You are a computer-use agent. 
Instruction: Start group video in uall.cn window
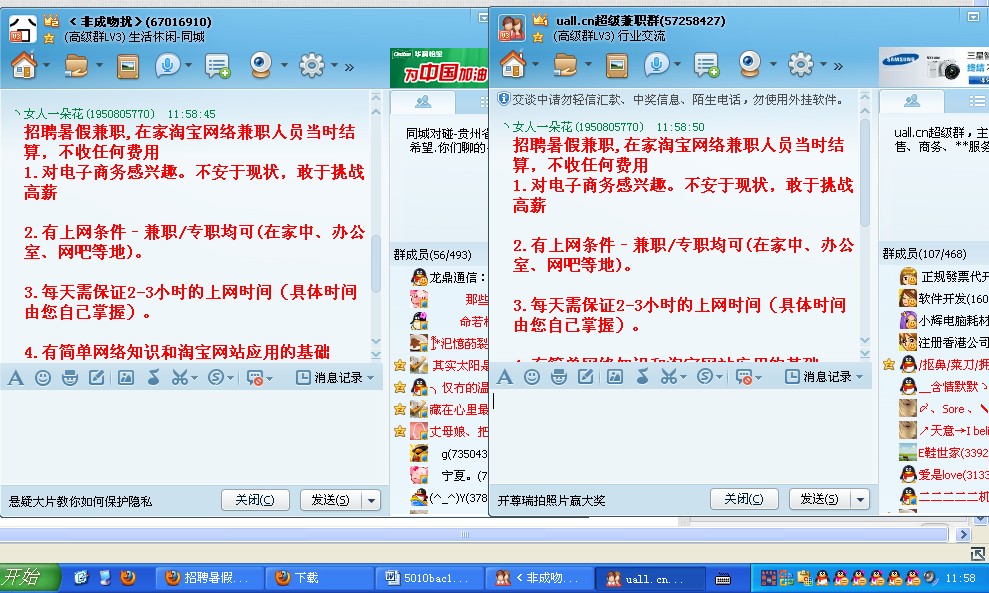(749, 64)
